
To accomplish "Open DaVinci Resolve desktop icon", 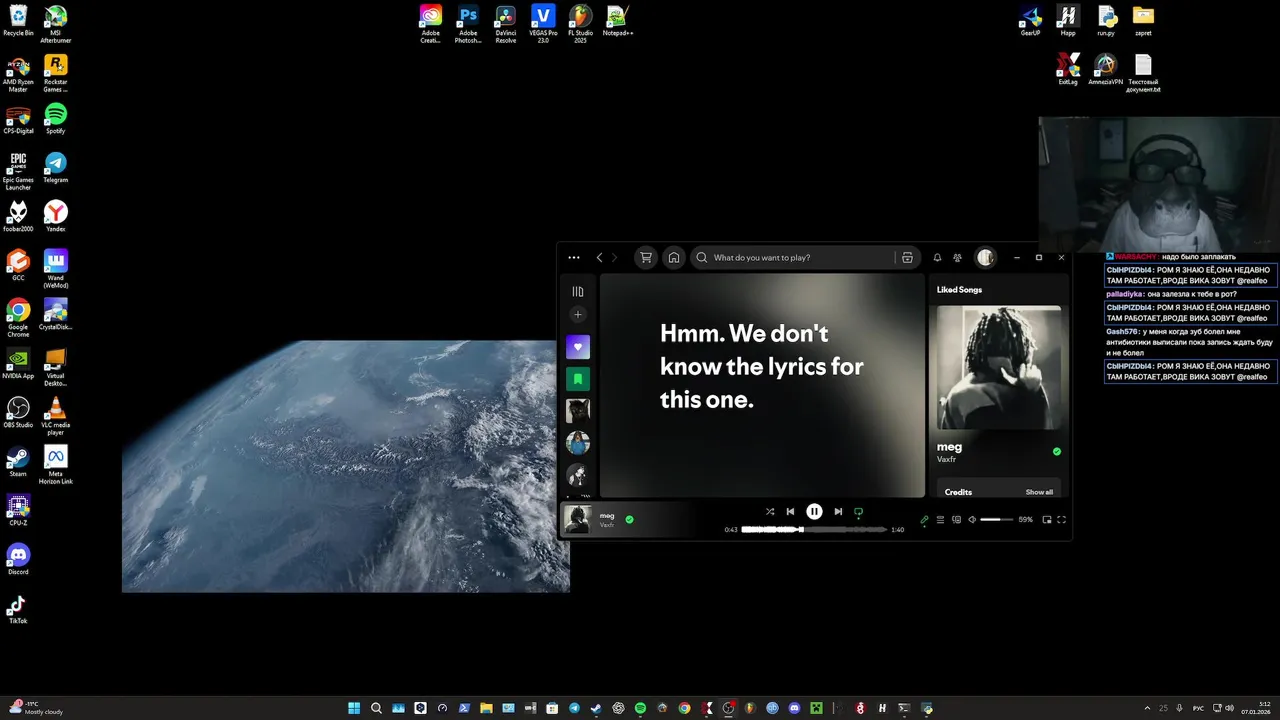I will coord(506,22).
